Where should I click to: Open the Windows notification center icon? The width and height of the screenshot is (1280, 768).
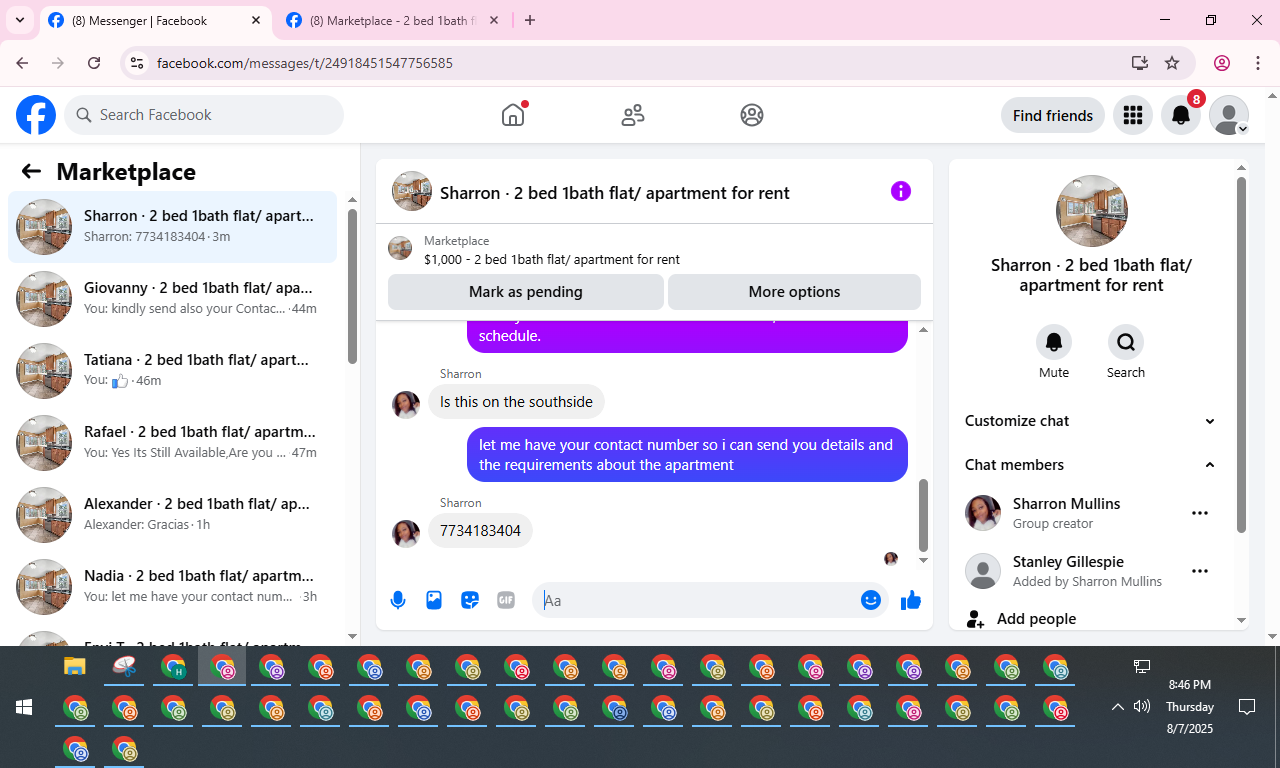[1247, 707]
